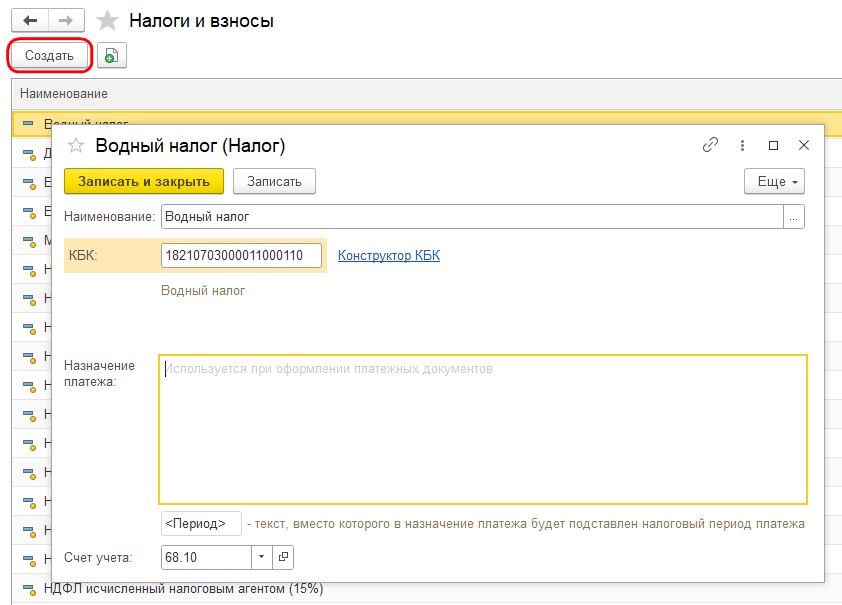Open the Счет учета 68.10 account card
The height and width of the screenshot is (605, 842).
tap(283, 557)
